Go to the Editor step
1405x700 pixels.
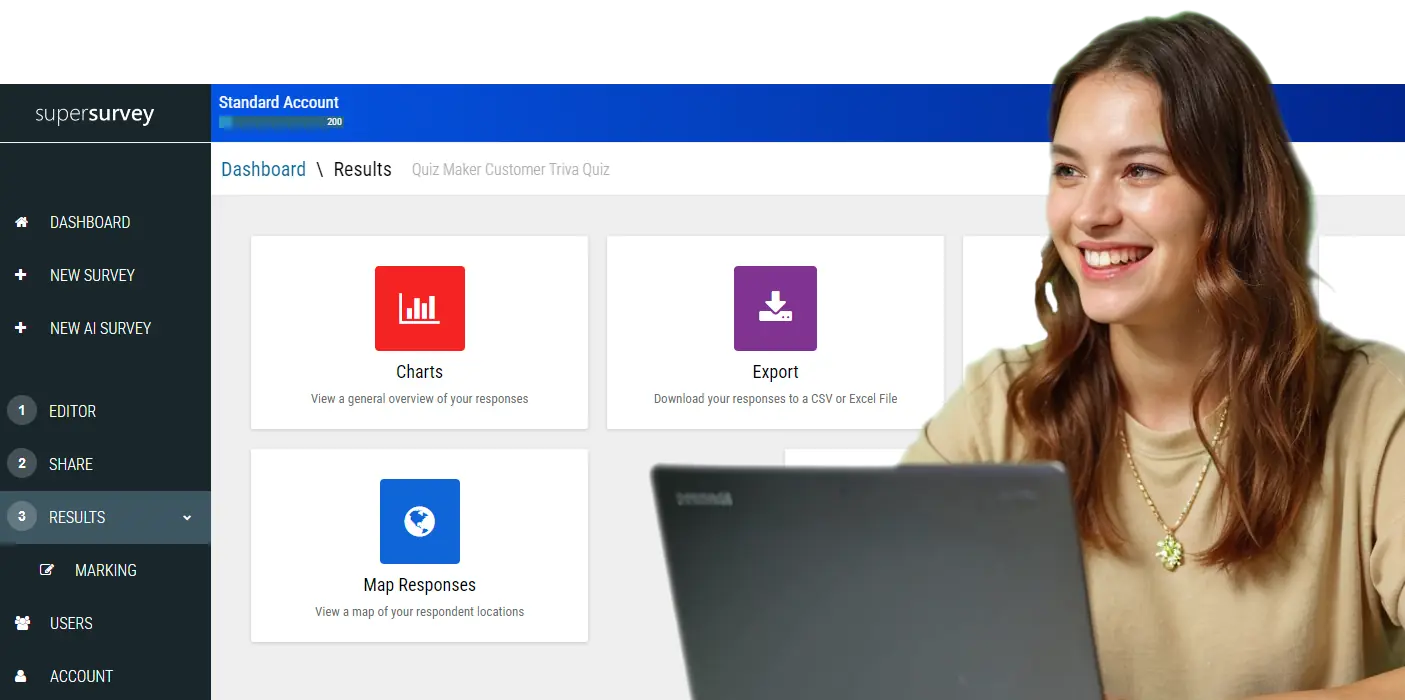coord(72,411)
